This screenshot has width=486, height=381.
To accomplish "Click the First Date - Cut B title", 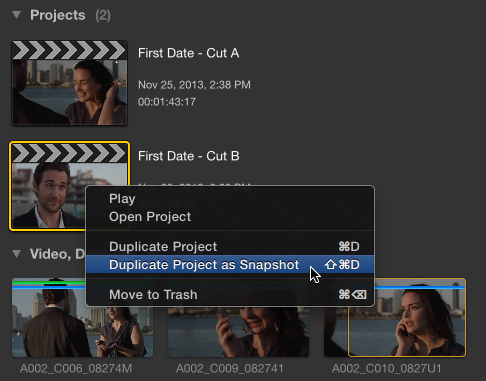I will click(189, 156).
